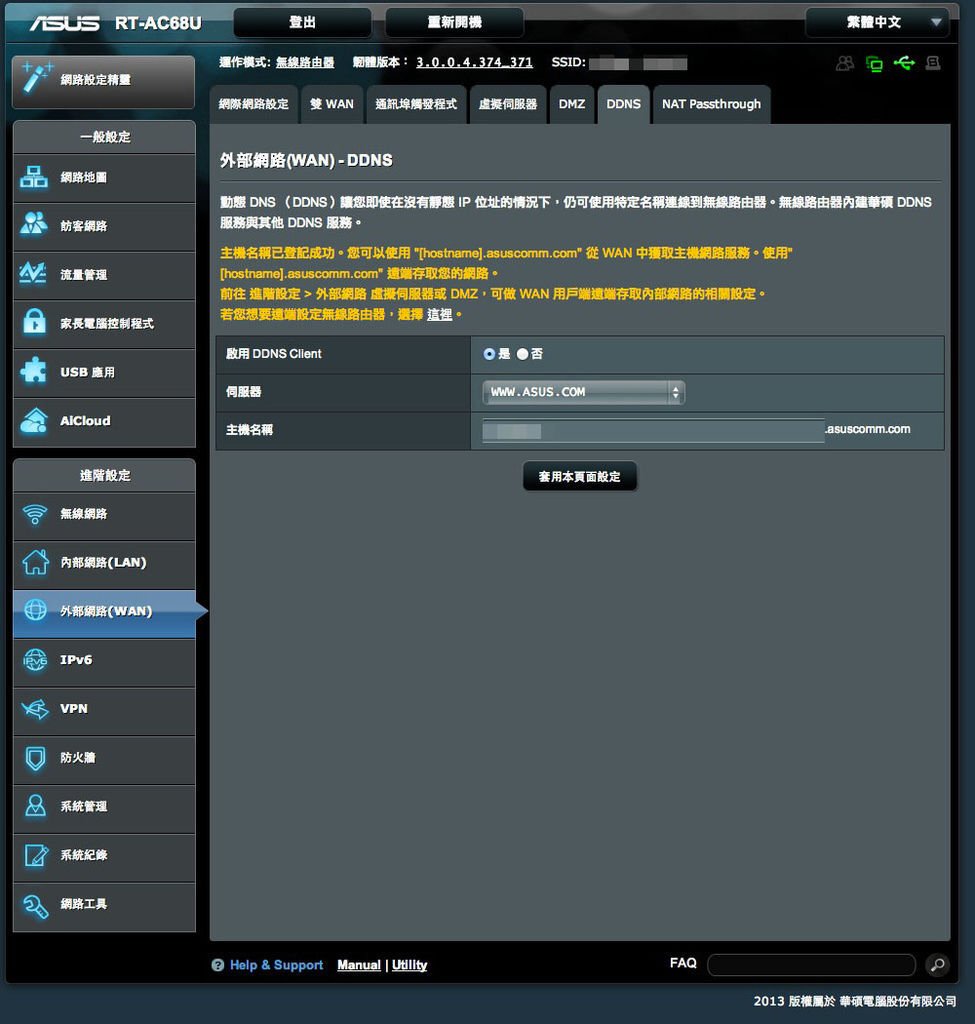975x1024 pixels.
Task: Open the IPv6 icon
Action: tap(35, 660)
